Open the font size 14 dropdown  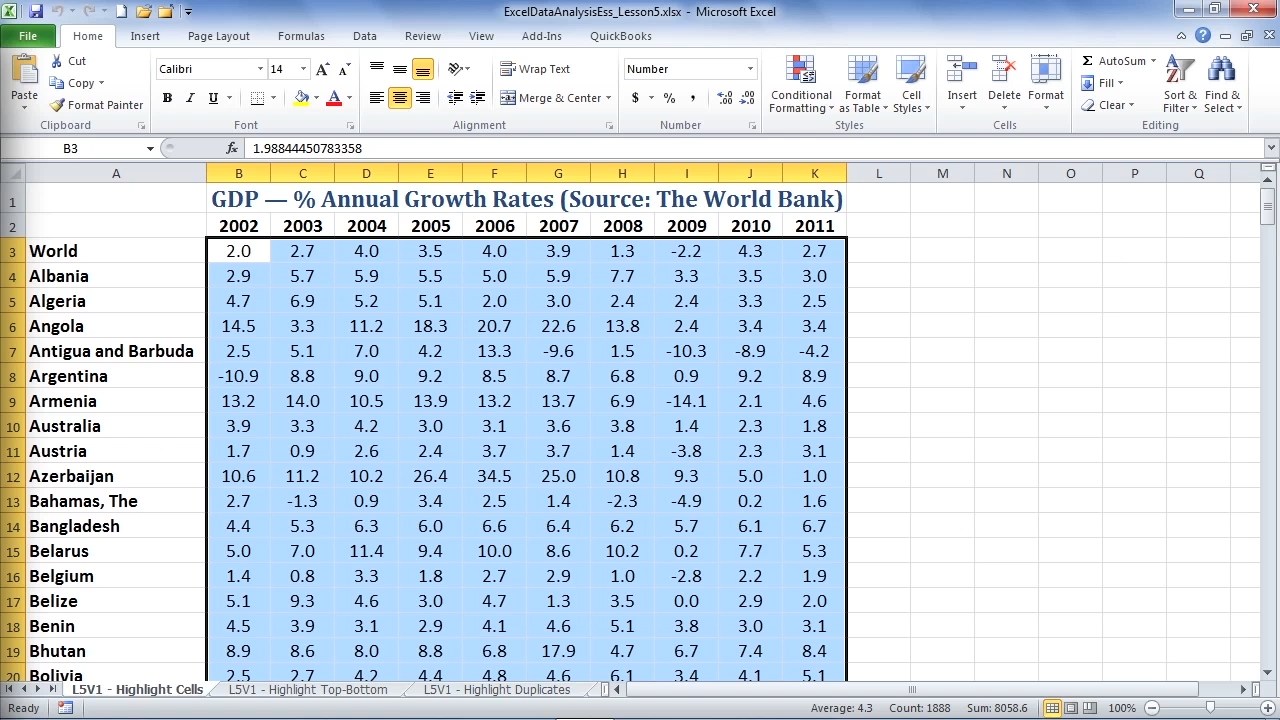coord(303,69)
